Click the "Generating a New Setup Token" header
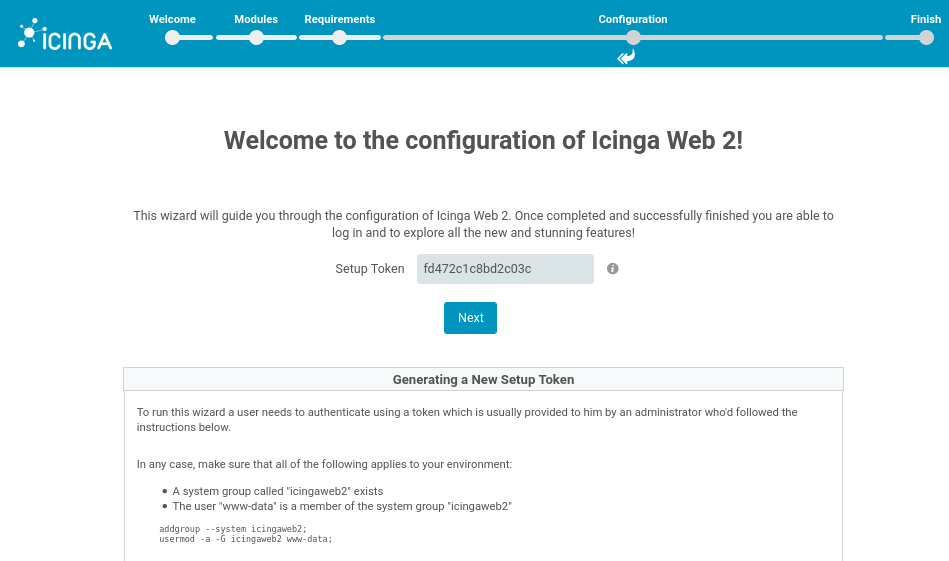Image resolution: width=949 pixels, height=561 pixels. point(483,380)
